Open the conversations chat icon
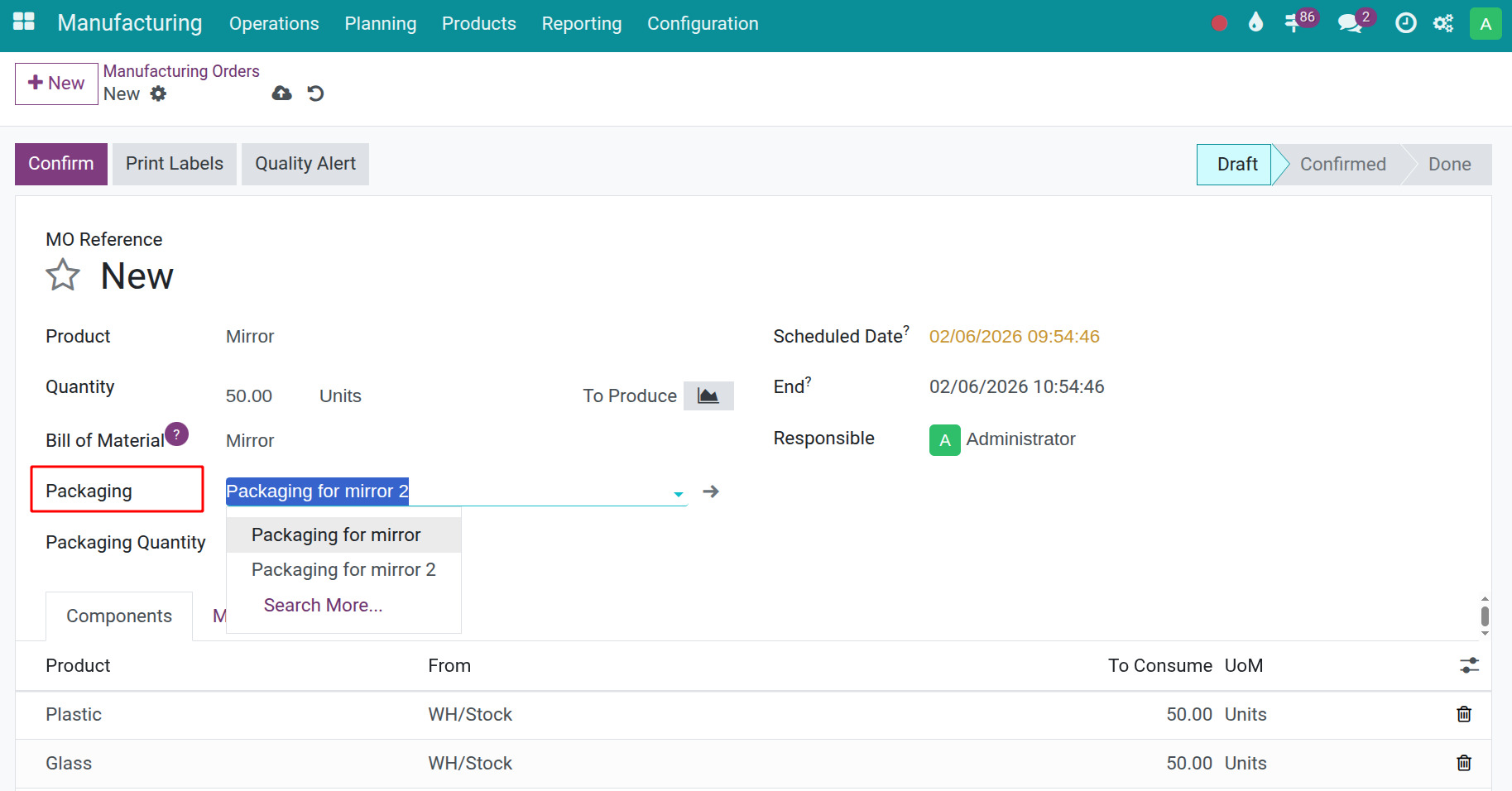The image size is (1512, 791). [x=1350, y=23]
